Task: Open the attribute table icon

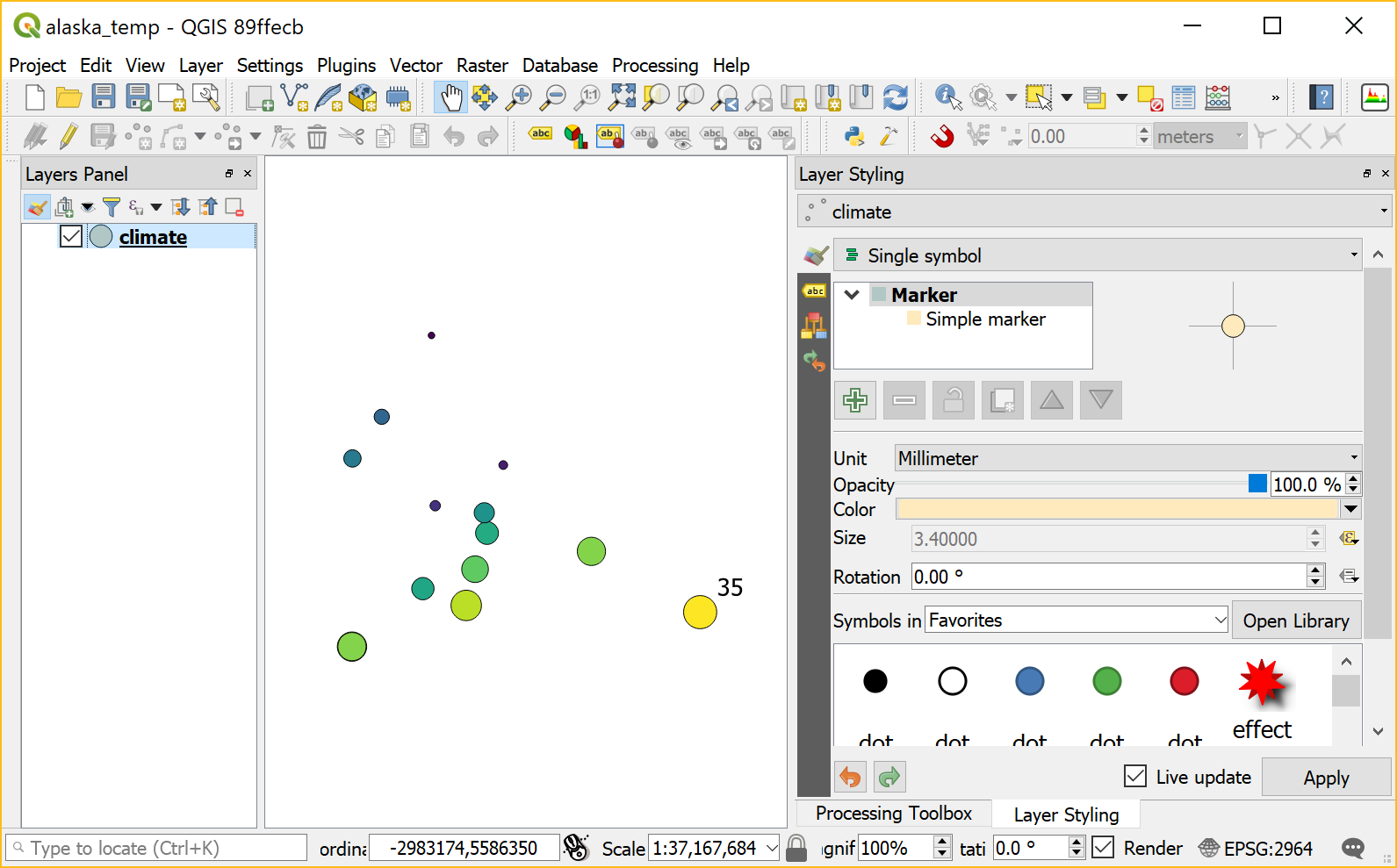Action: pos(1183,97)
